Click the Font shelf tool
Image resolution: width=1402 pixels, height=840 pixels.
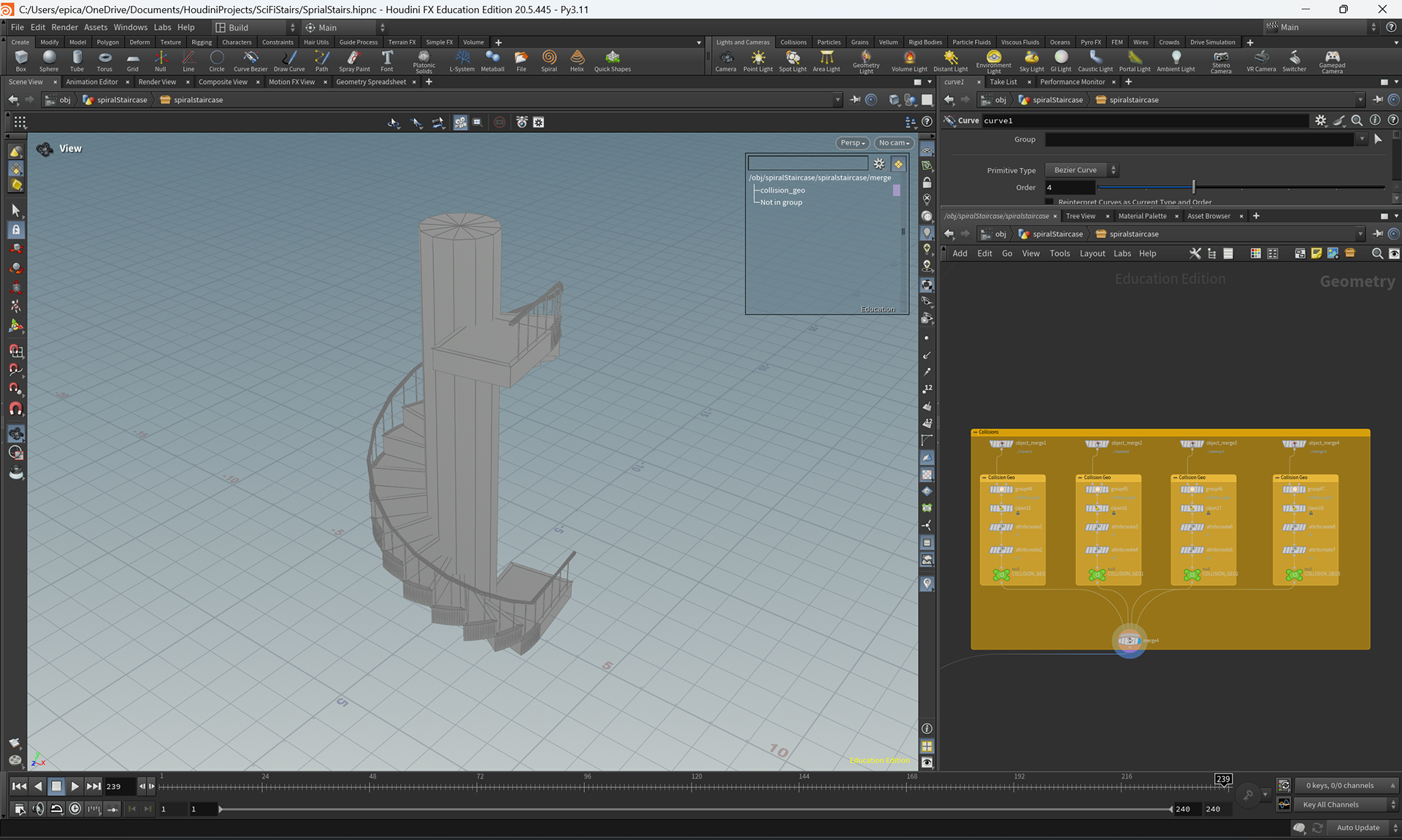tap(387, 61)
